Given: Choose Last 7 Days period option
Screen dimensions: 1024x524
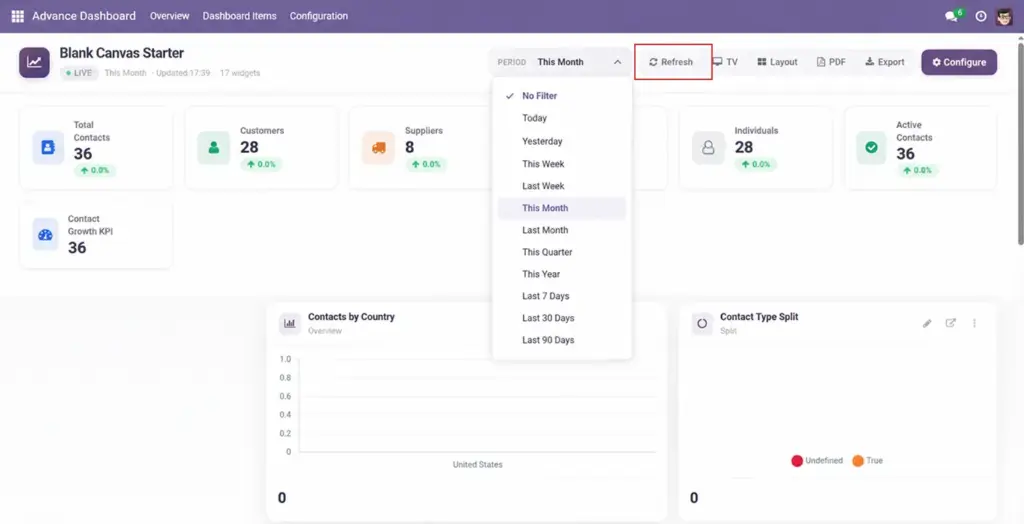Looking at the screenshot, I should [562, 296].
